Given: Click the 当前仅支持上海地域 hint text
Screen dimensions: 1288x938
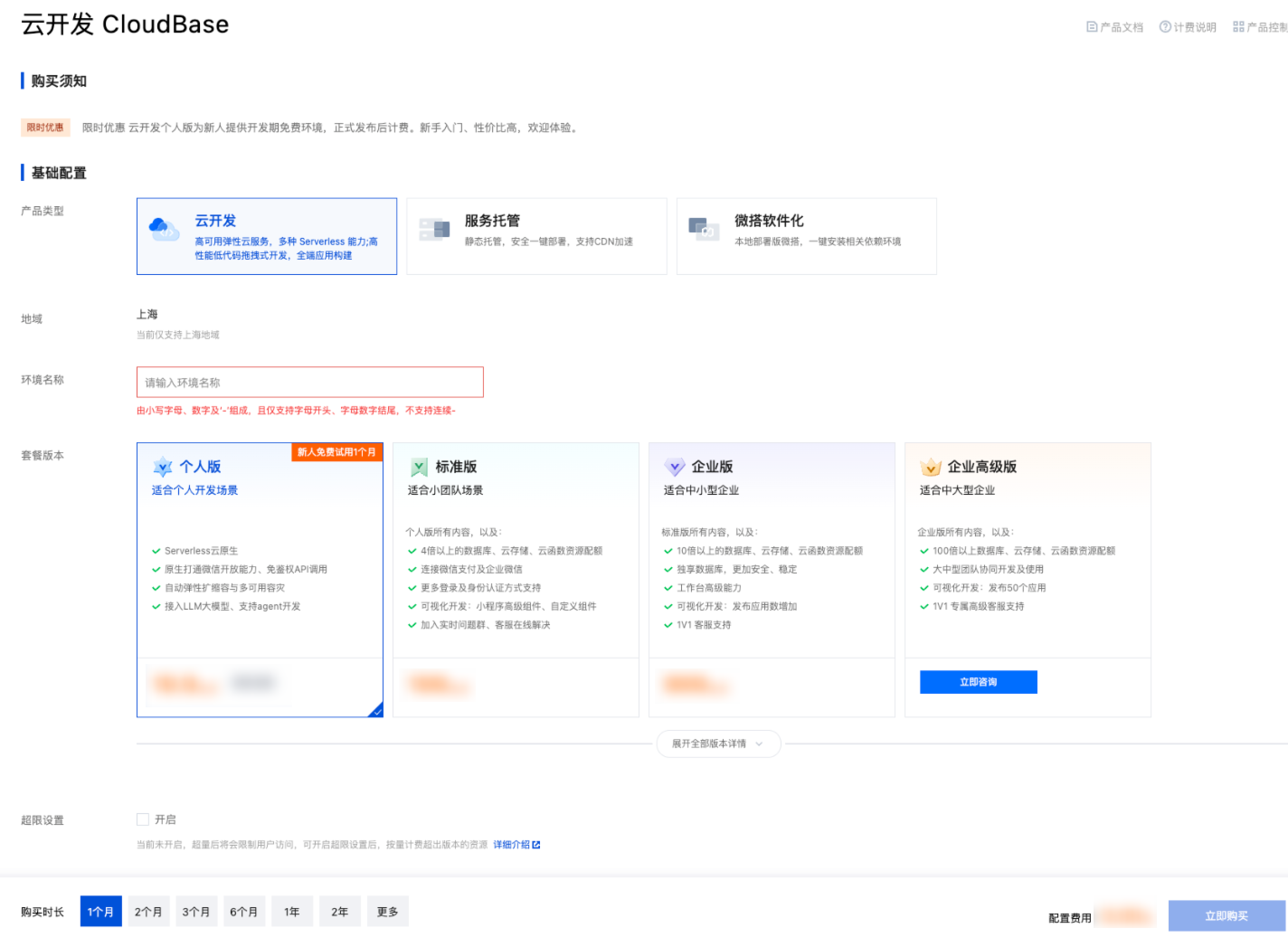Looking at the screenshot, I should (x=178, y=335).
